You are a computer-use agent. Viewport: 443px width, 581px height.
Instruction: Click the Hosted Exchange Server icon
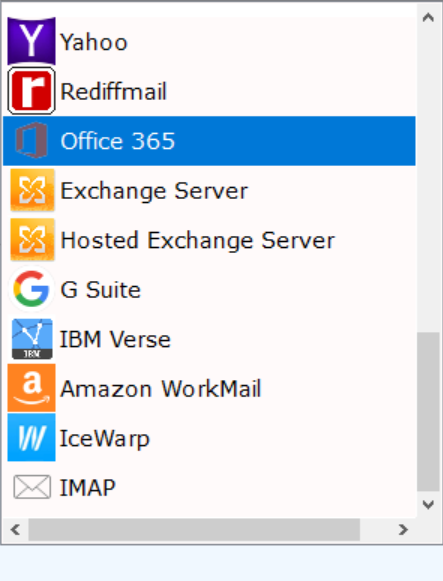[32, 240]
